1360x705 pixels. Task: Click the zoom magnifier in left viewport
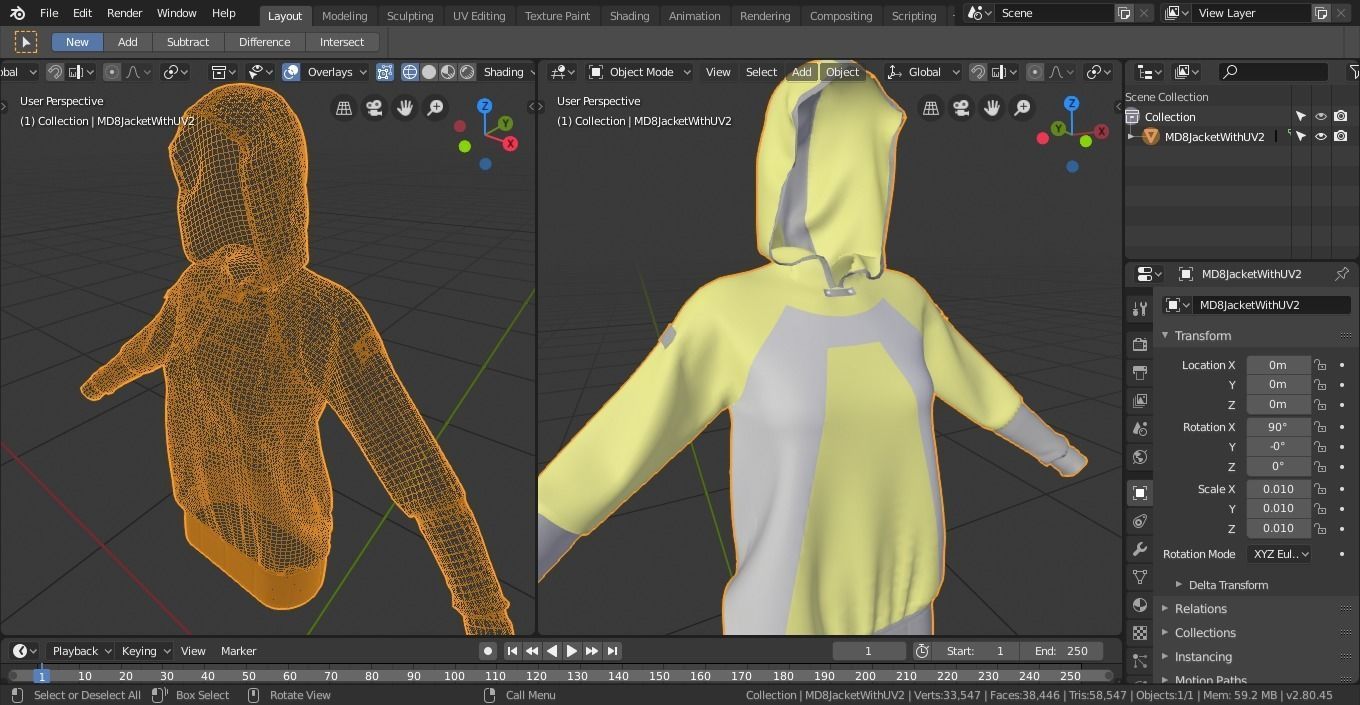tap(436, 108)
